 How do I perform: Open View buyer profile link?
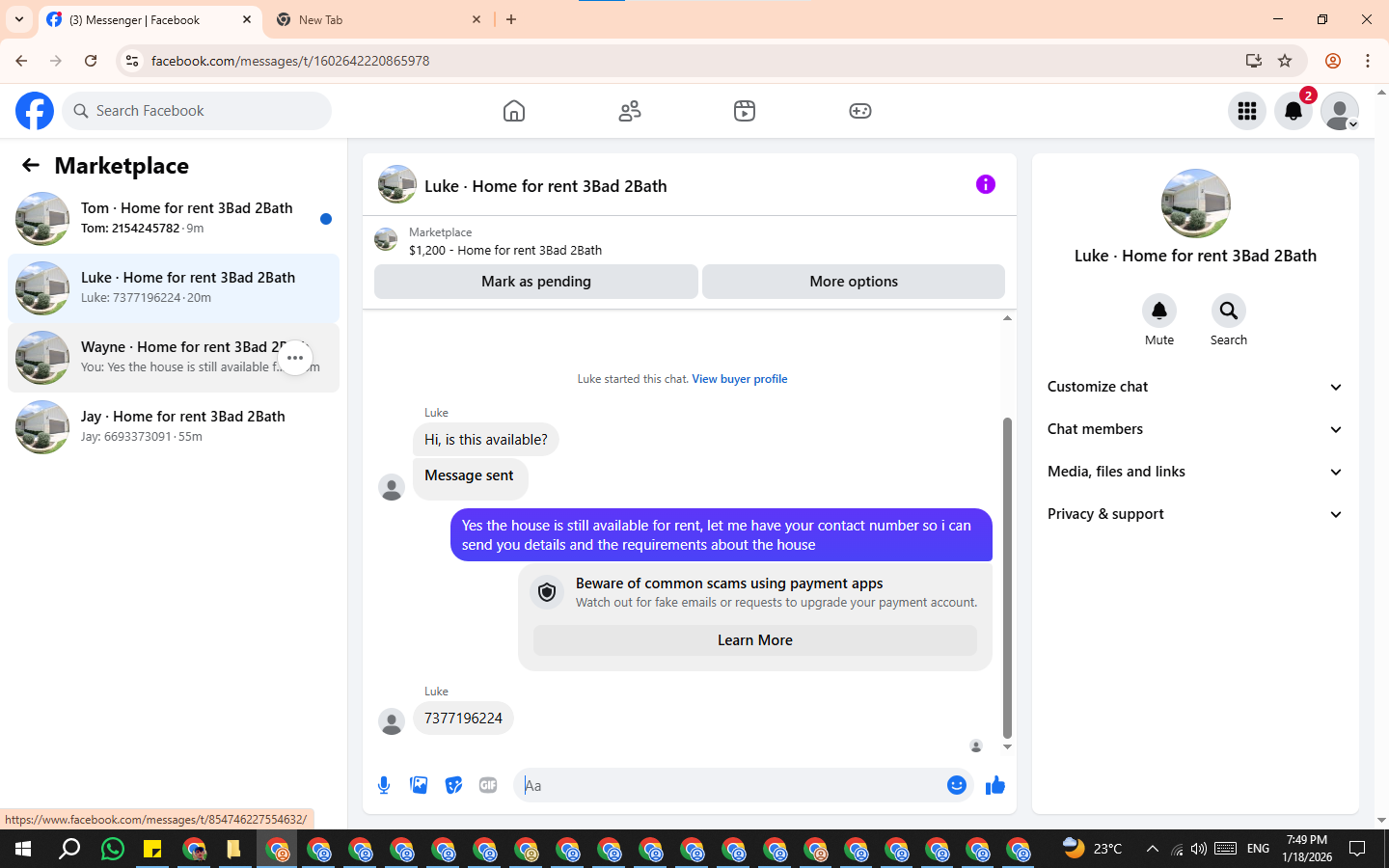click(x=740, y=379)
